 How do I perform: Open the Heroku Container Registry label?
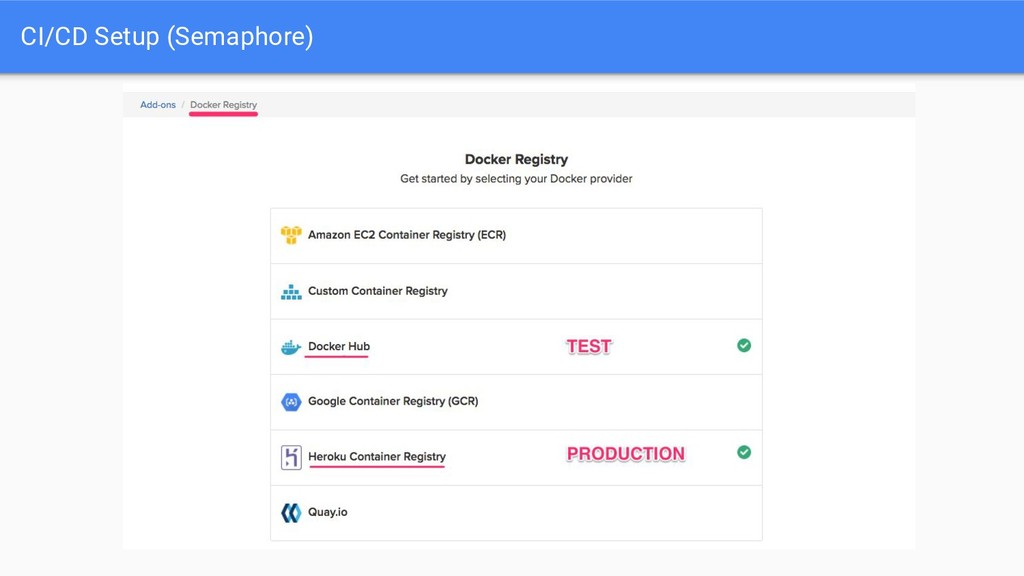[x=377, y=456]
